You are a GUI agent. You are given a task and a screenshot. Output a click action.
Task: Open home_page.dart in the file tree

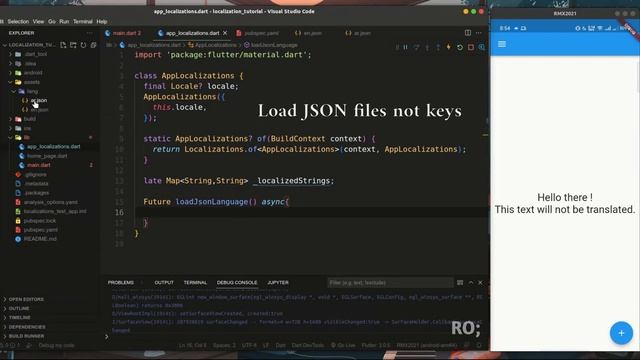tap(50, 156)
